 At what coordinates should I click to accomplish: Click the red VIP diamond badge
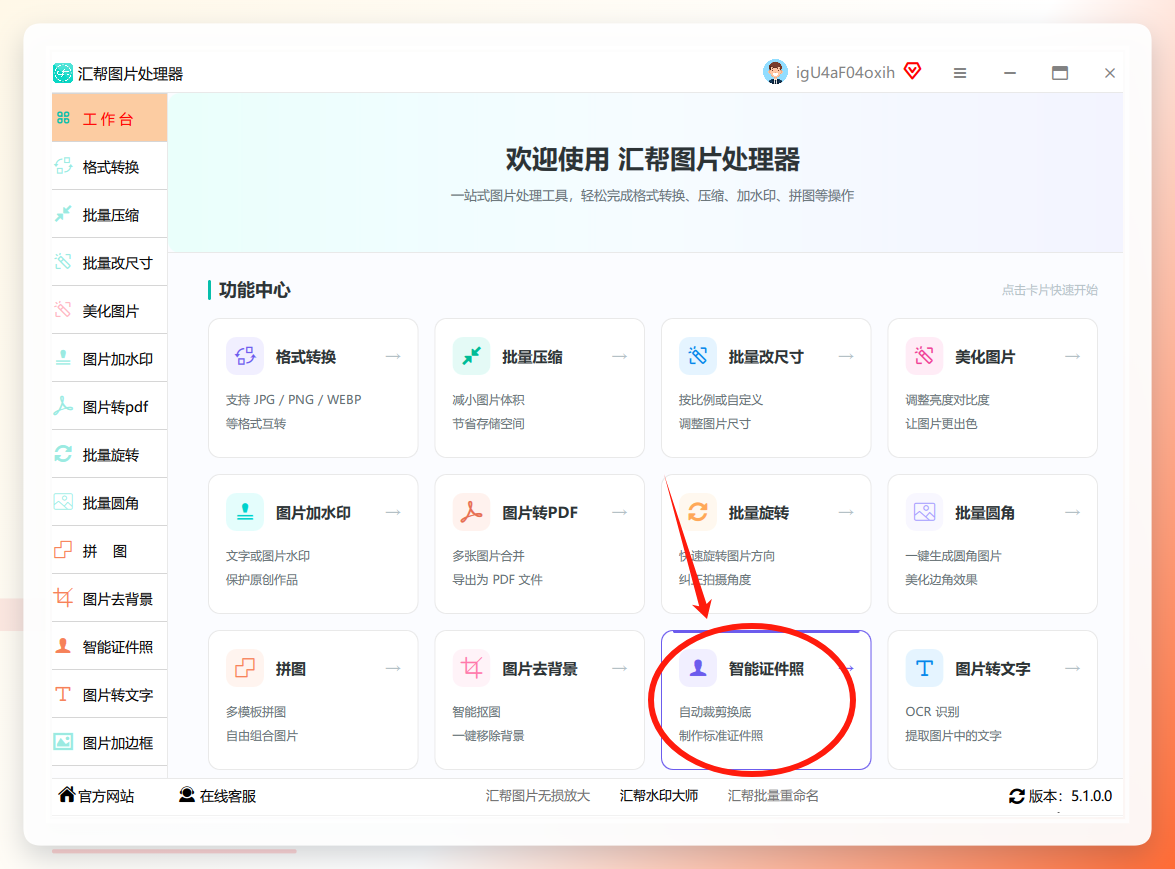pos(913,71)
